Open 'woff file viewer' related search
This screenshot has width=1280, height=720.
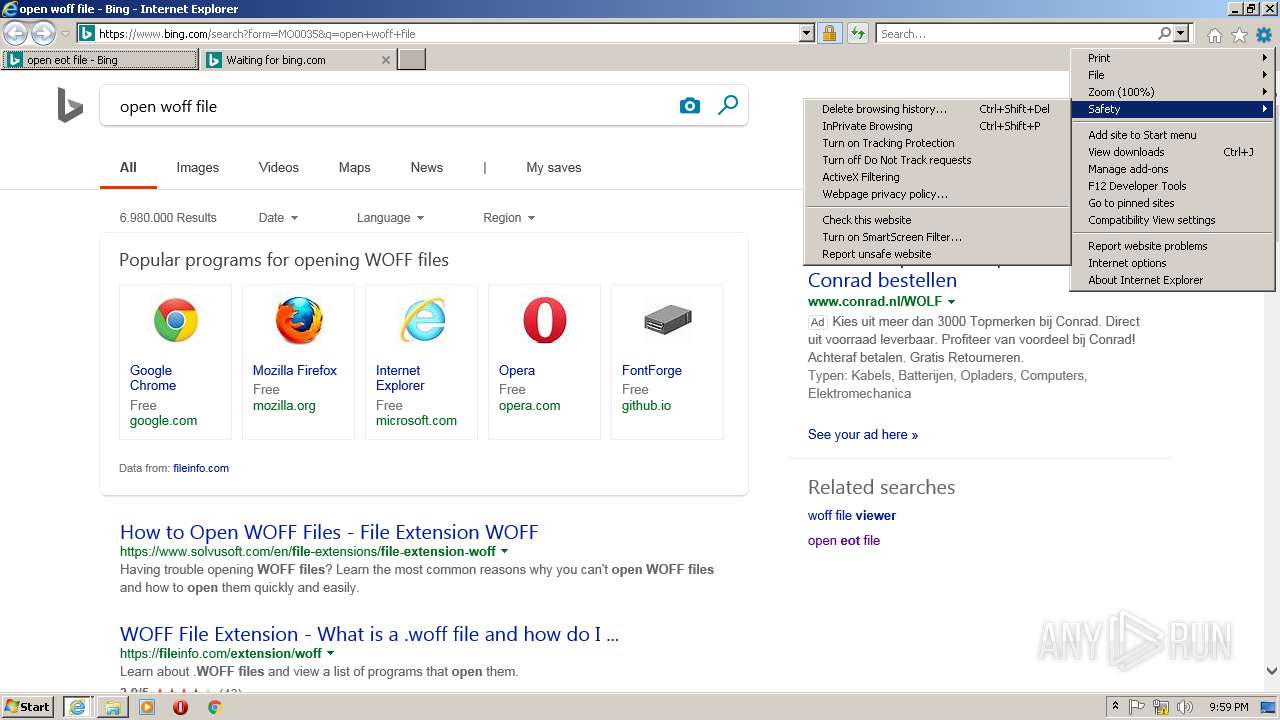click(x=852, y=516)
